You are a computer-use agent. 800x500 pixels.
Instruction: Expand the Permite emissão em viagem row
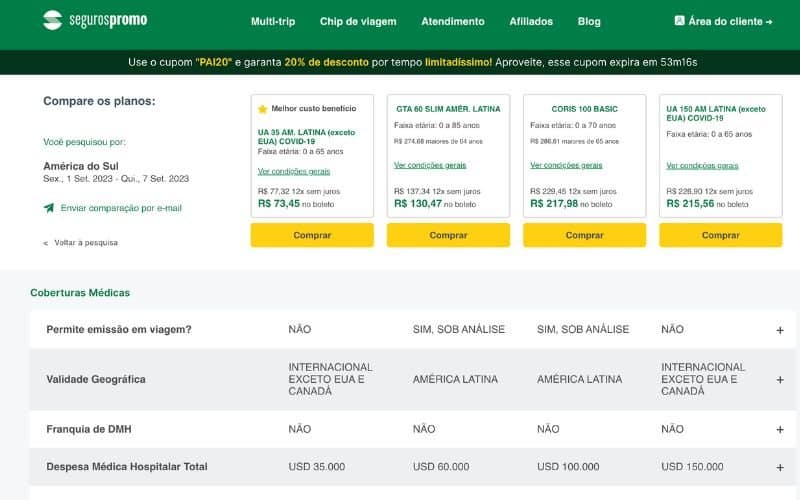[x=780, y=330]
